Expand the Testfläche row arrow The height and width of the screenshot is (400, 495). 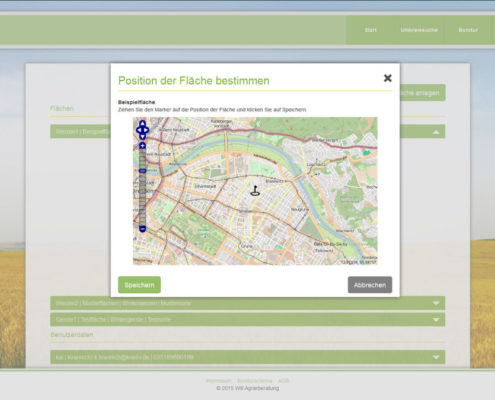[436, 320]
